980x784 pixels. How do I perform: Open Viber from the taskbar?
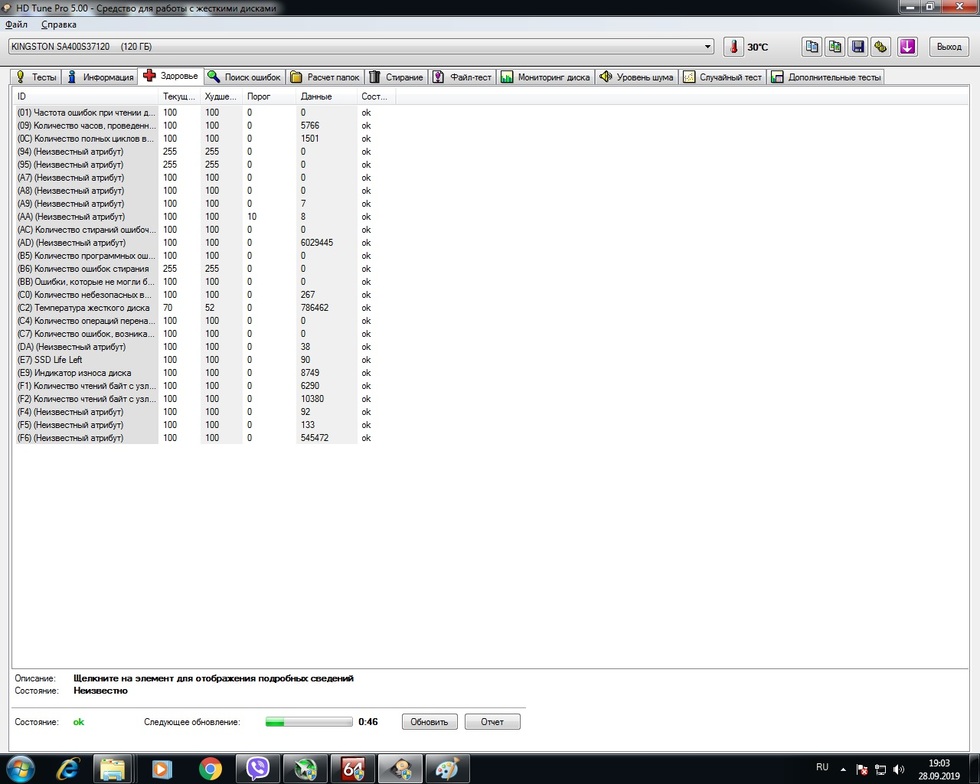(x=257, y=768)
